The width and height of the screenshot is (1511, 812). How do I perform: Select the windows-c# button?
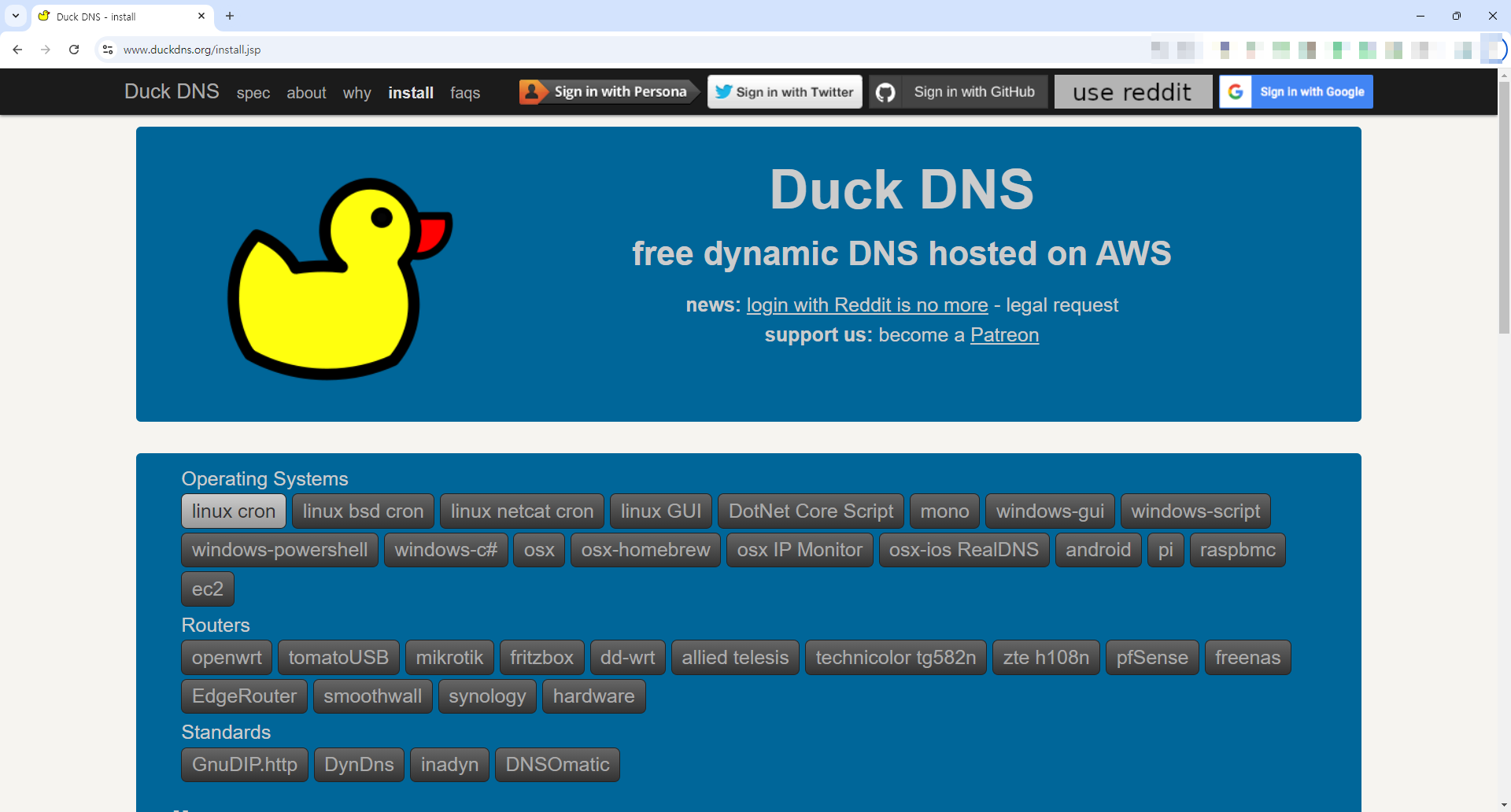coord(446,550)
